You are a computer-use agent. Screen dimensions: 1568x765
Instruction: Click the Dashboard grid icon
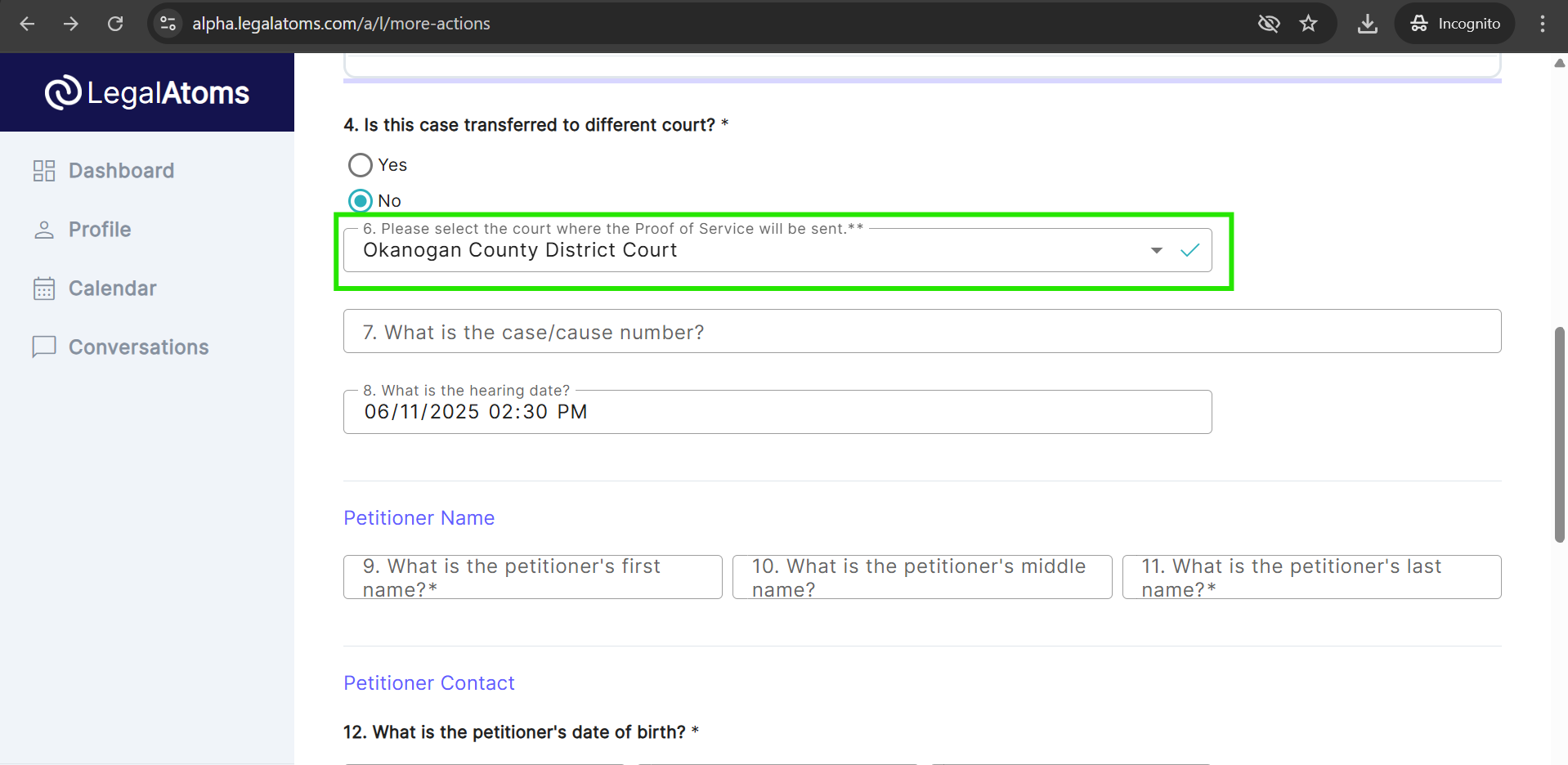click(44, 171)
